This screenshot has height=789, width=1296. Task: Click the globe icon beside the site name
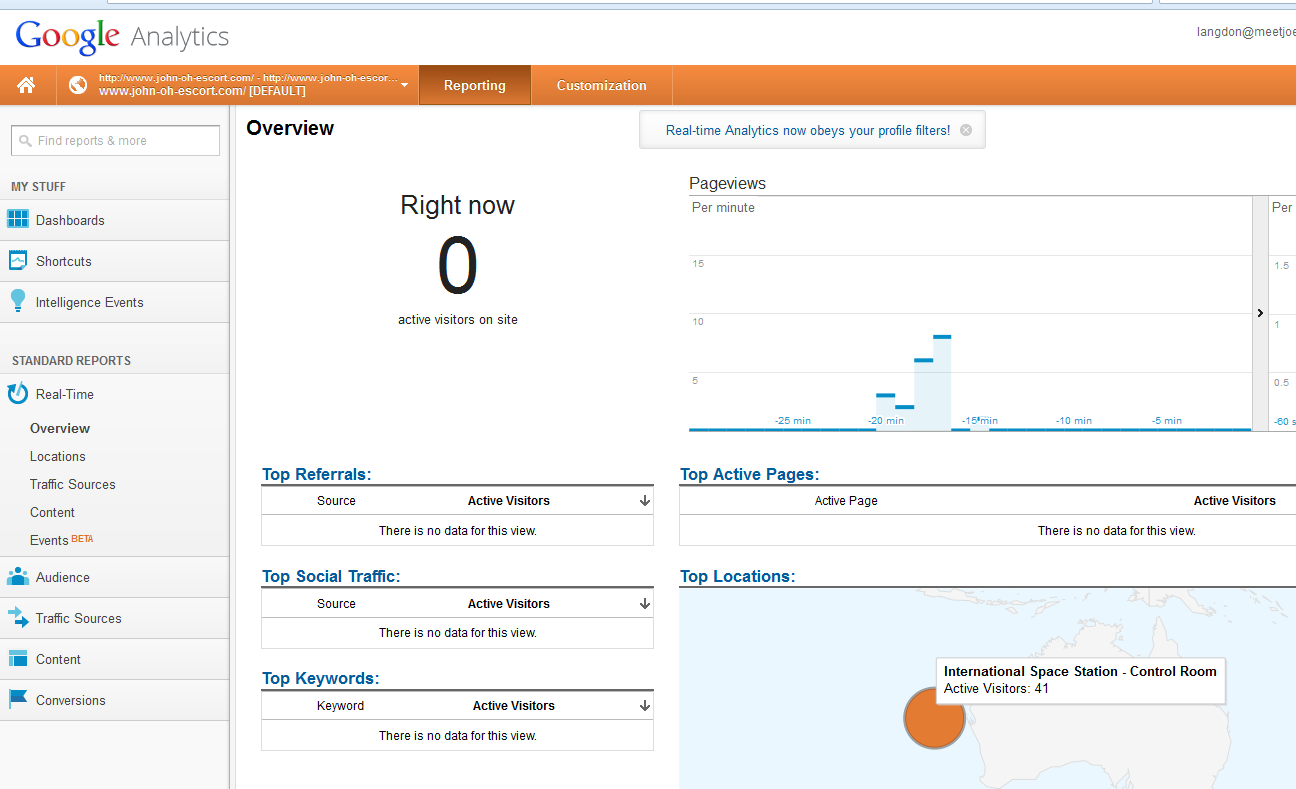(78, 85)
